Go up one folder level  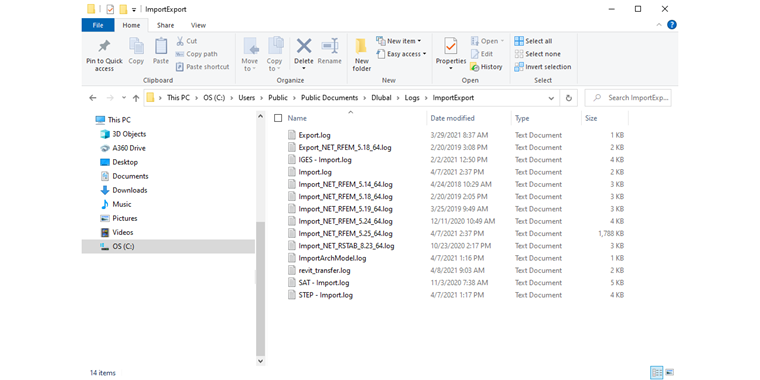(136, 98)
